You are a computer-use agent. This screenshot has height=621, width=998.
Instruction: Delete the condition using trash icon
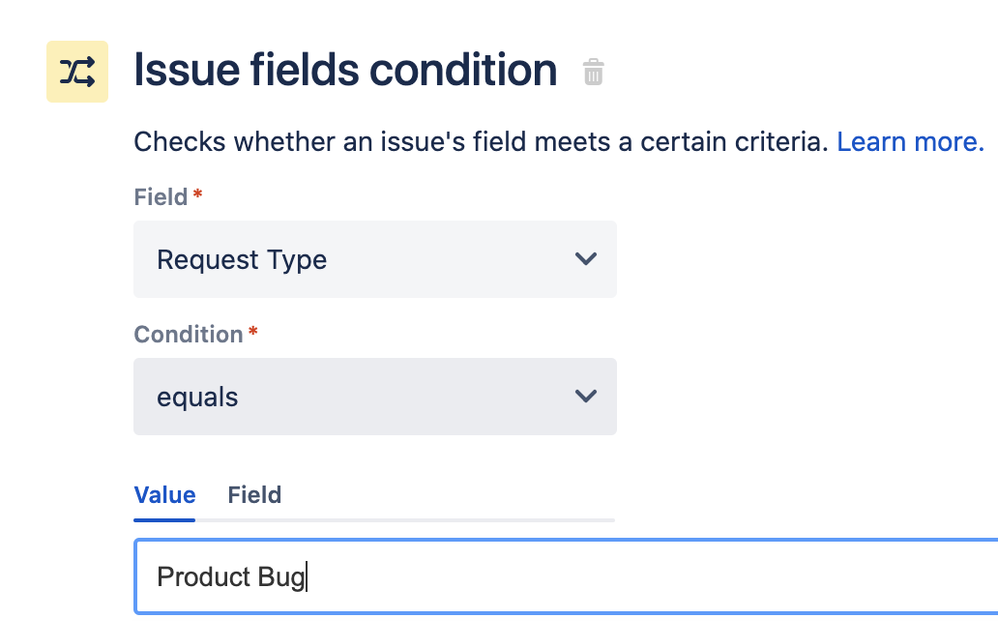pyautogui.click(x=593, y=72)
